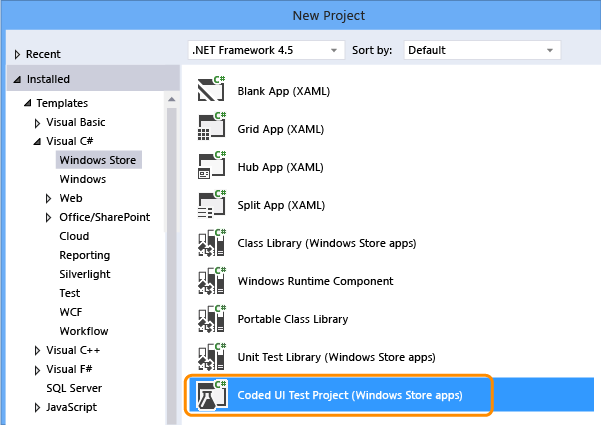The image size is (601, 425).
Task: Select the Test tree item
Action: (x=70, y=293)
